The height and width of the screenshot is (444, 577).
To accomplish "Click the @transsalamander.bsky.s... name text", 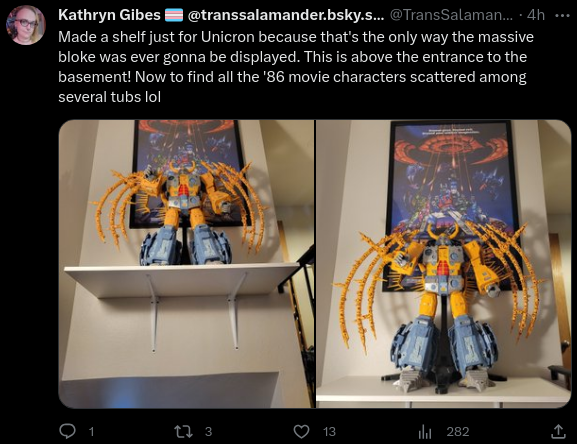I will click(286, 15).
